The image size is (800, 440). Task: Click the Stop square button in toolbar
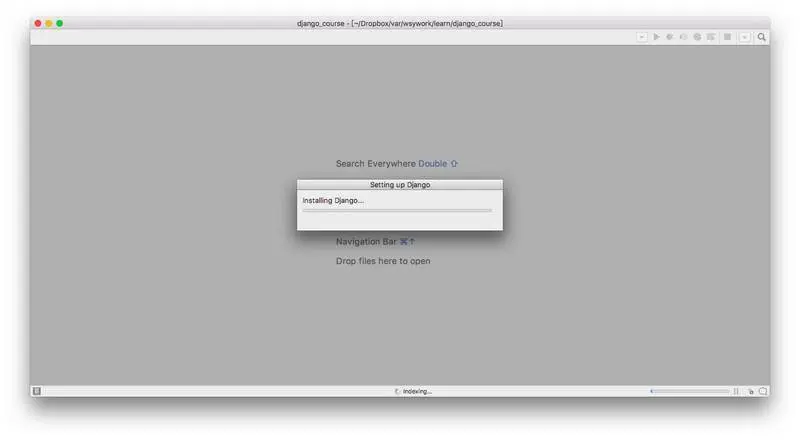(x=728, y=37)
